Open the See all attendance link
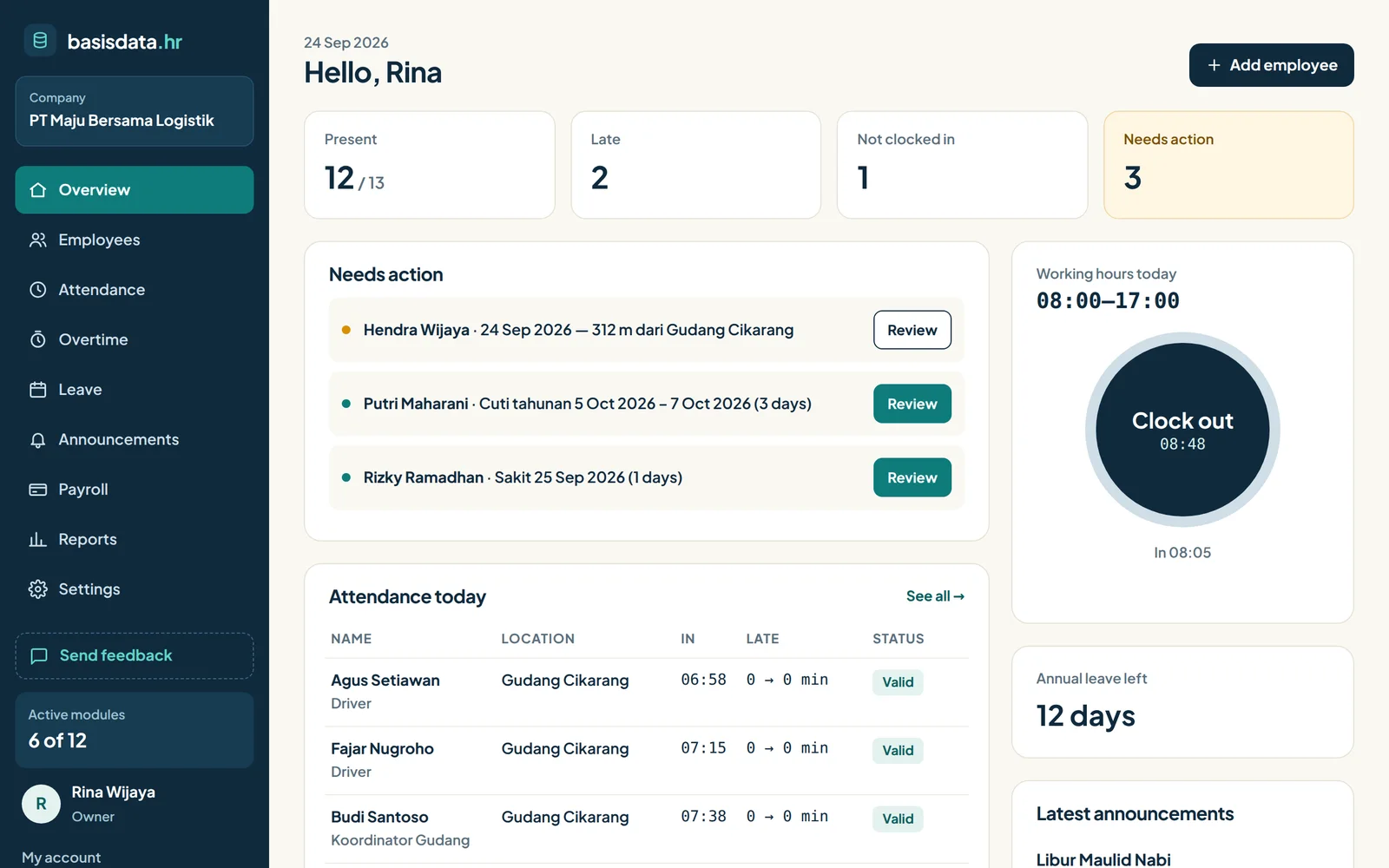Image resolution: width=1389 pixels, height=868 pixels. click(935, 596)
